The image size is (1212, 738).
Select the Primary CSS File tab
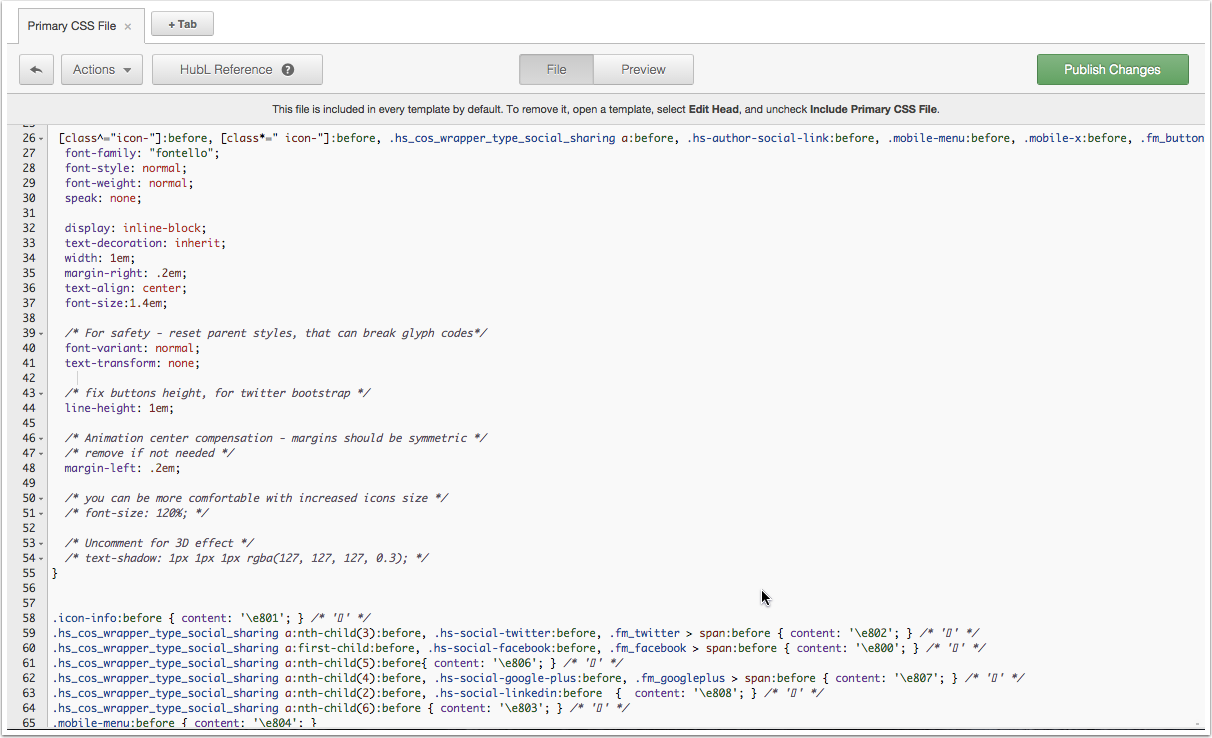[x=71, y=27]
